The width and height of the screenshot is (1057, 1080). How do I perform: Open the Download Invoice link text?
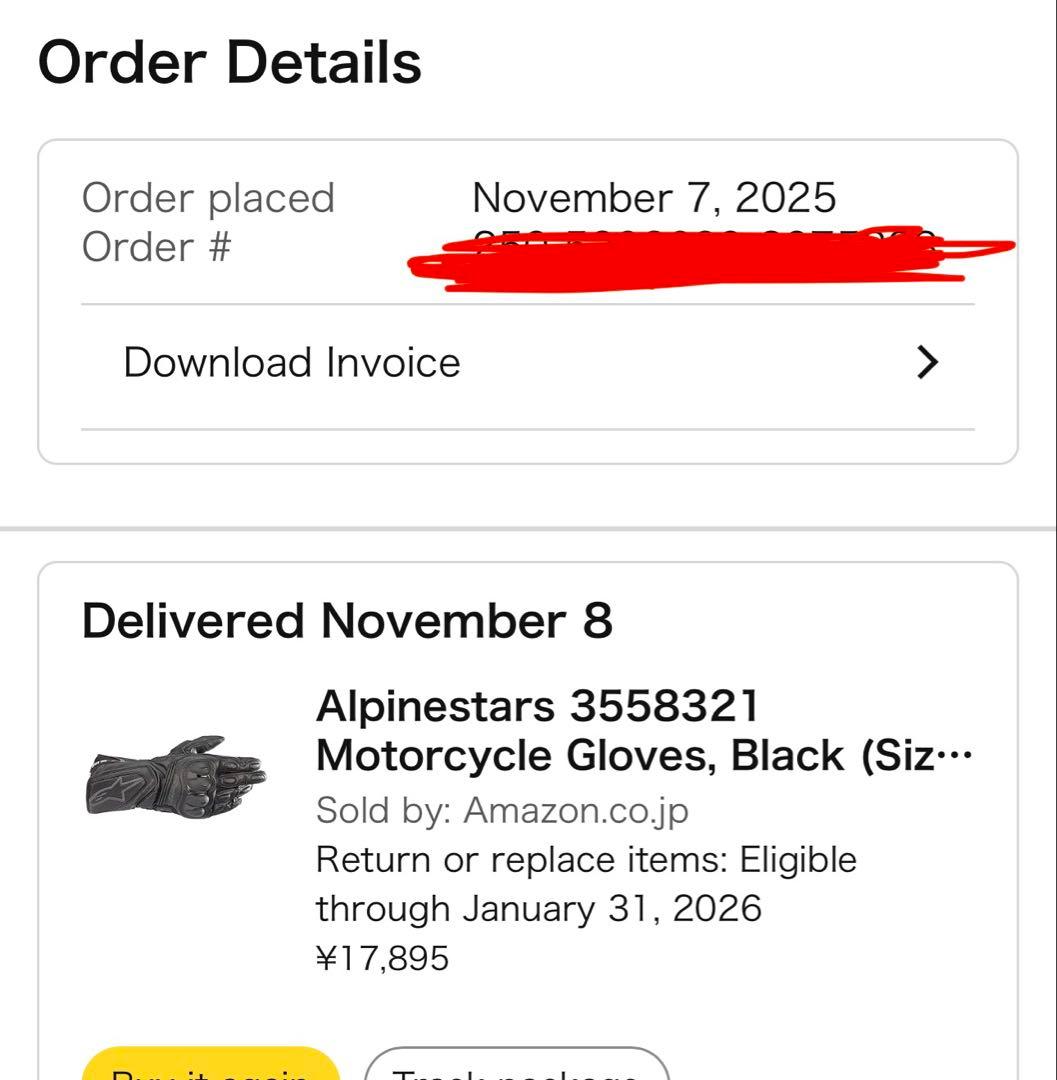291,362
